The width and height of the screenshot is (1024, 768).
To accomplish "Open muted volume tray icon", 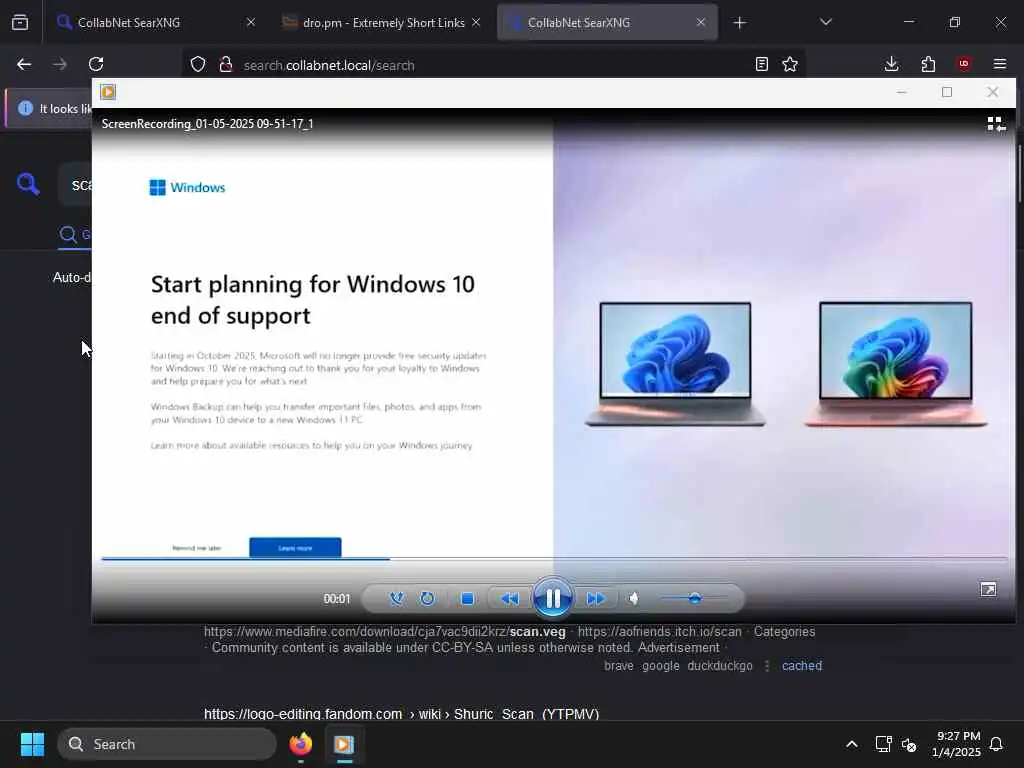I will [909, 744].
